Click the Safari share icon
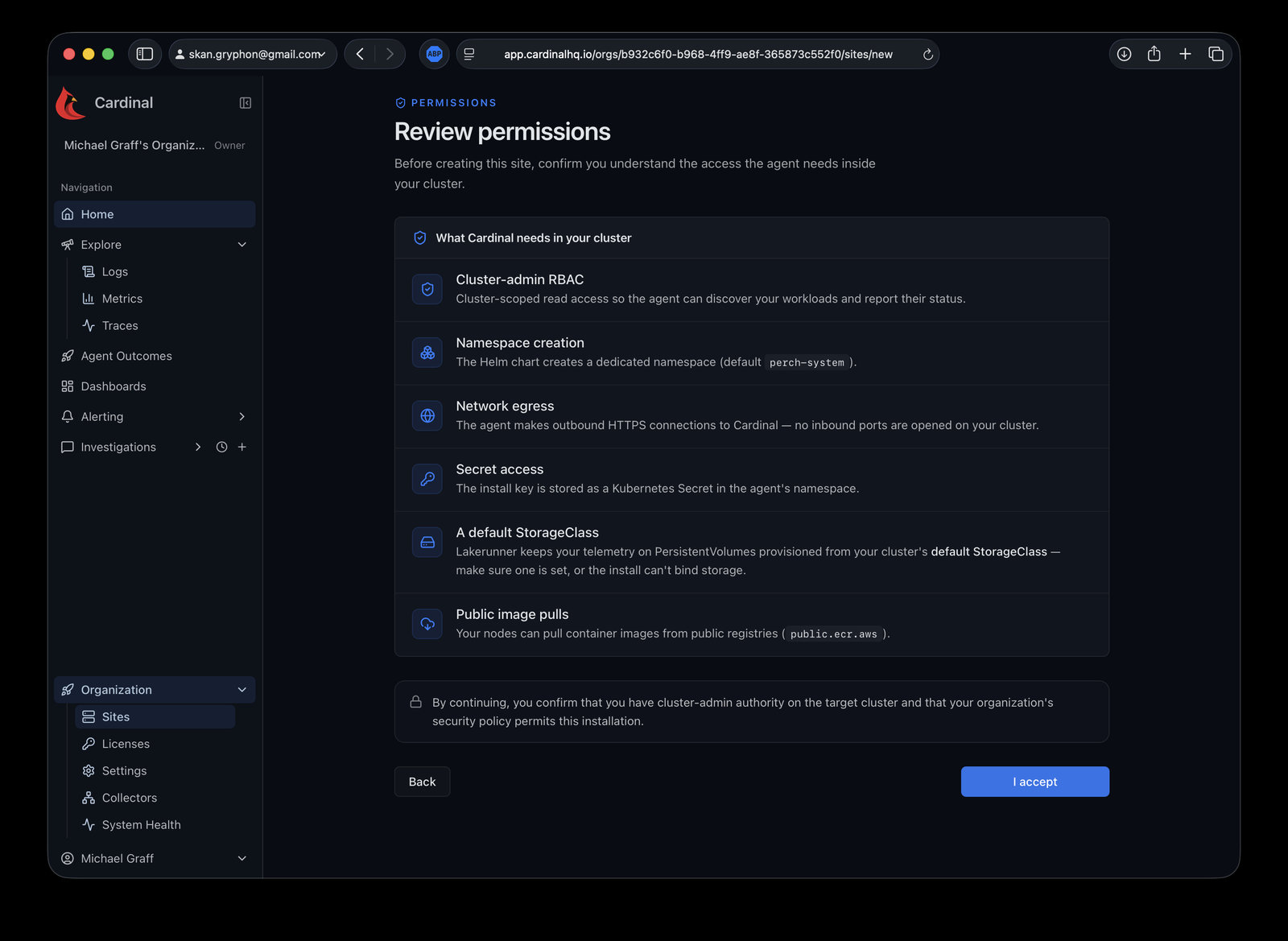The height and width of the screenshot is (941, 1288). coord(1154,53)
